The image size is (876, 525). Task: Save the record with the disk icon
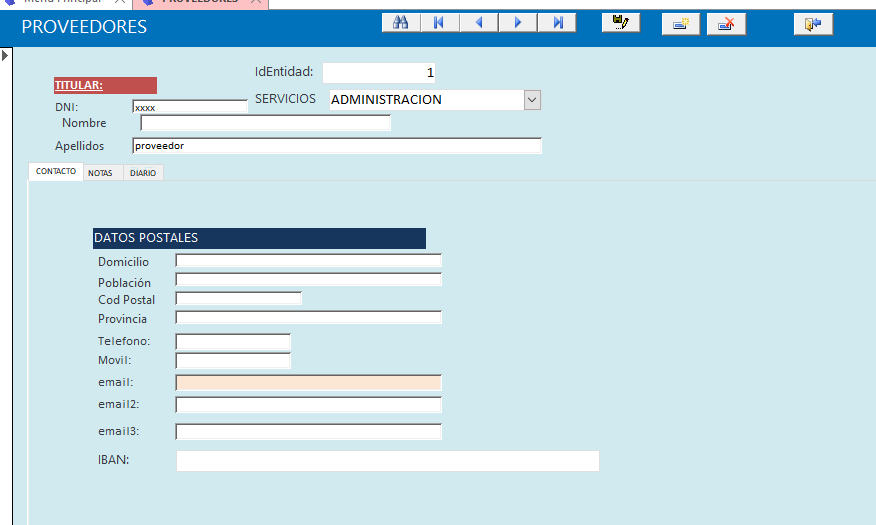coord(620,23)
